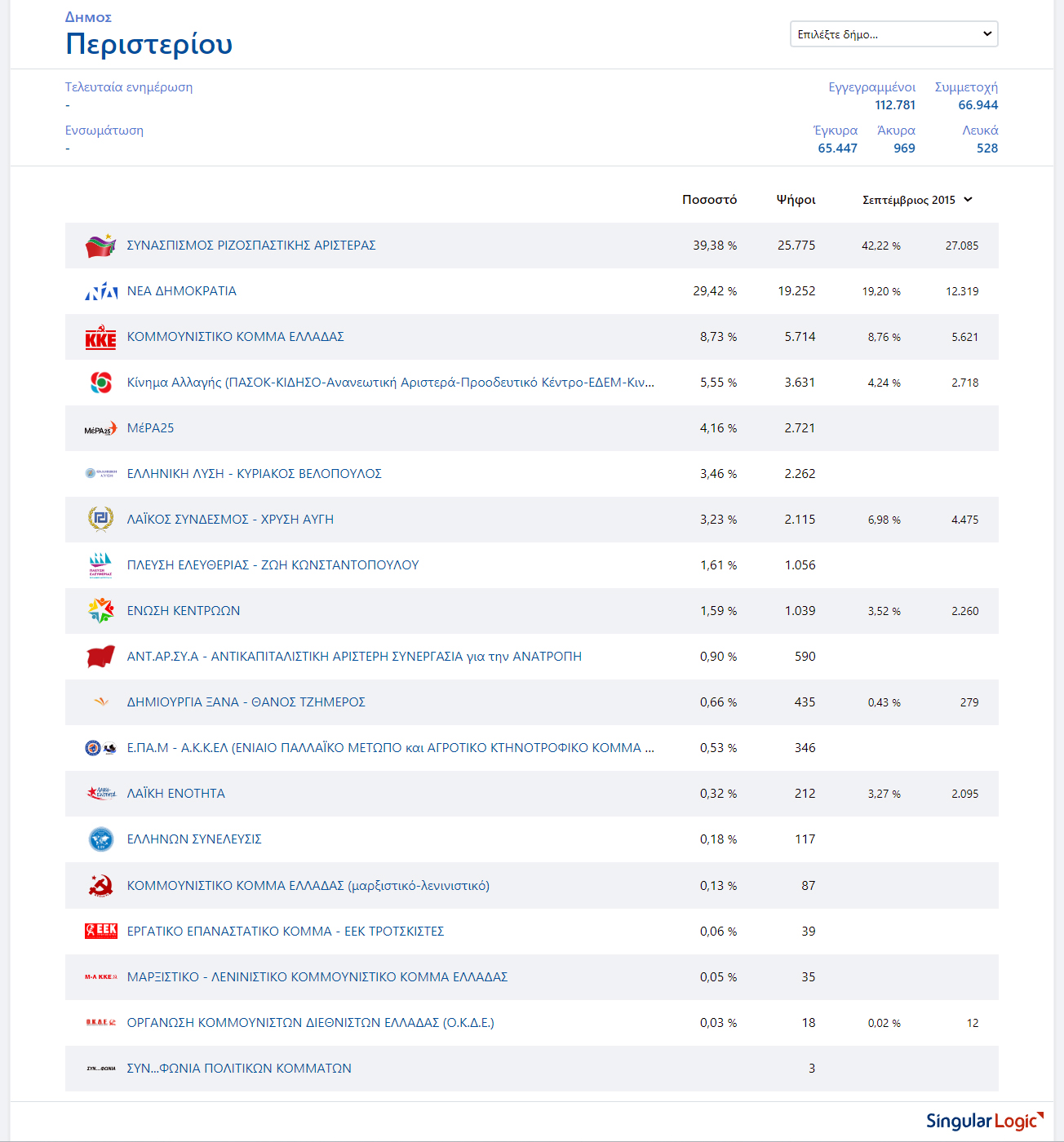
Task: Click the Kinima Allagis circular logo
Action: [100, 383]
